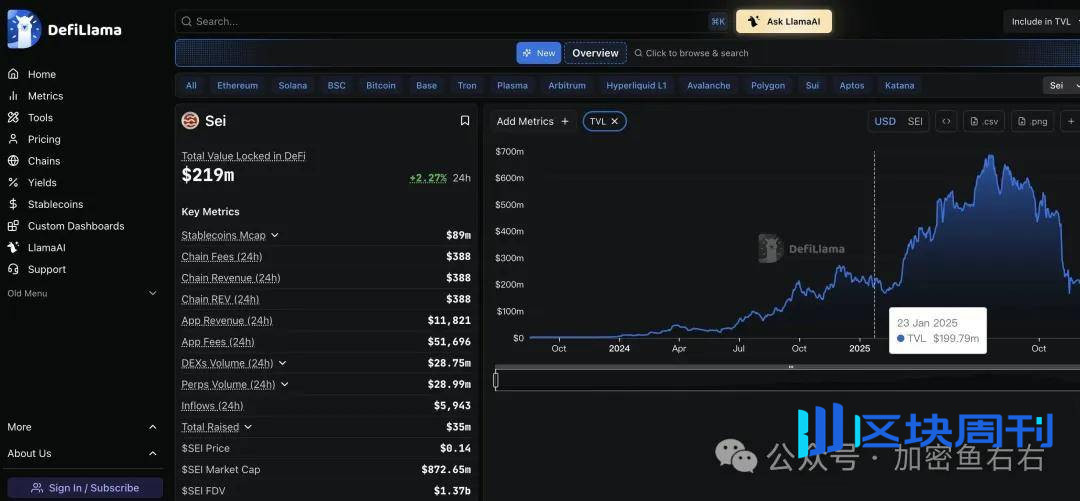Open Yields from the sidebar
1080x501 pixels.
click(x=42, y=183)
